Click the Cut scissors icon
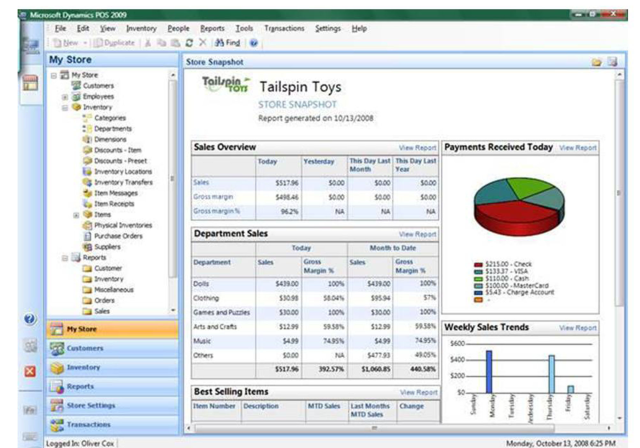 [148, 43]
